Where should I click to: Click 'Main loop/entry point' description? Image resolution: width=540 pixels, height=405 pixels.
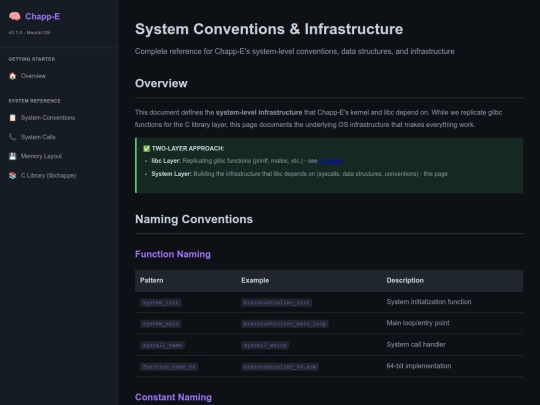tap(418, 323)
